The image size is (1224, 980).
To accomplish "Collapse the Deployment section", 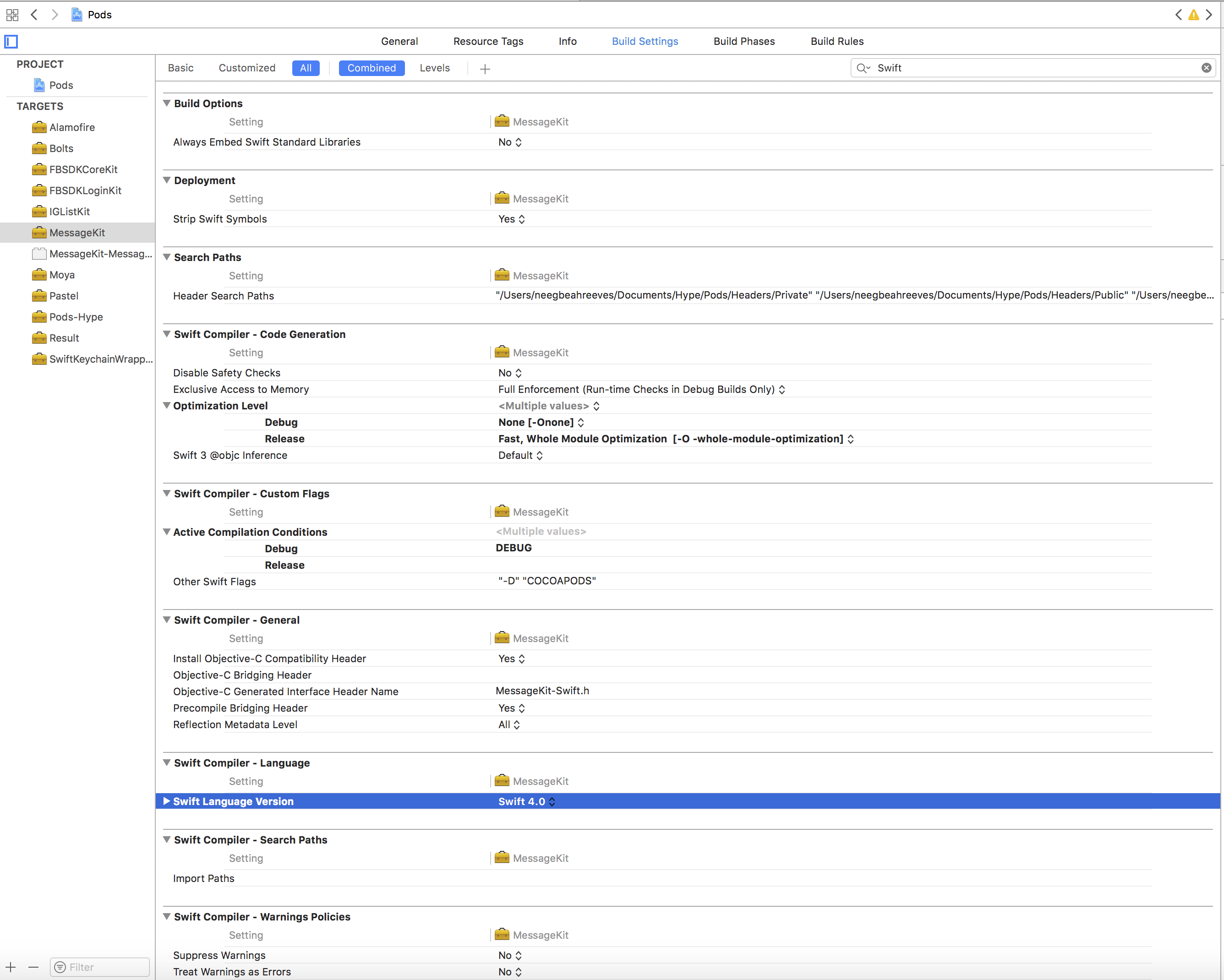I will pyautogui.click(x=167, y=180).
